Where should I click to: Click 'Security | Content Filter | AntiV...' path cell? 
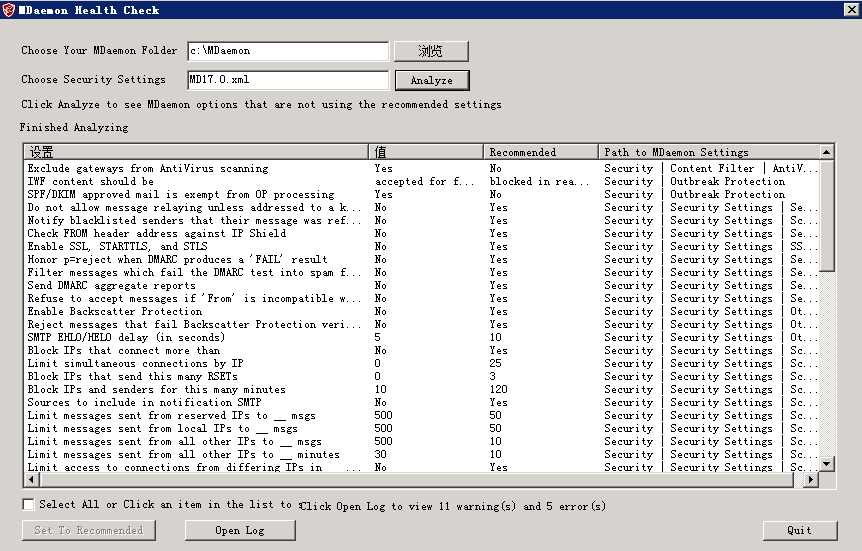coord(711,168)
